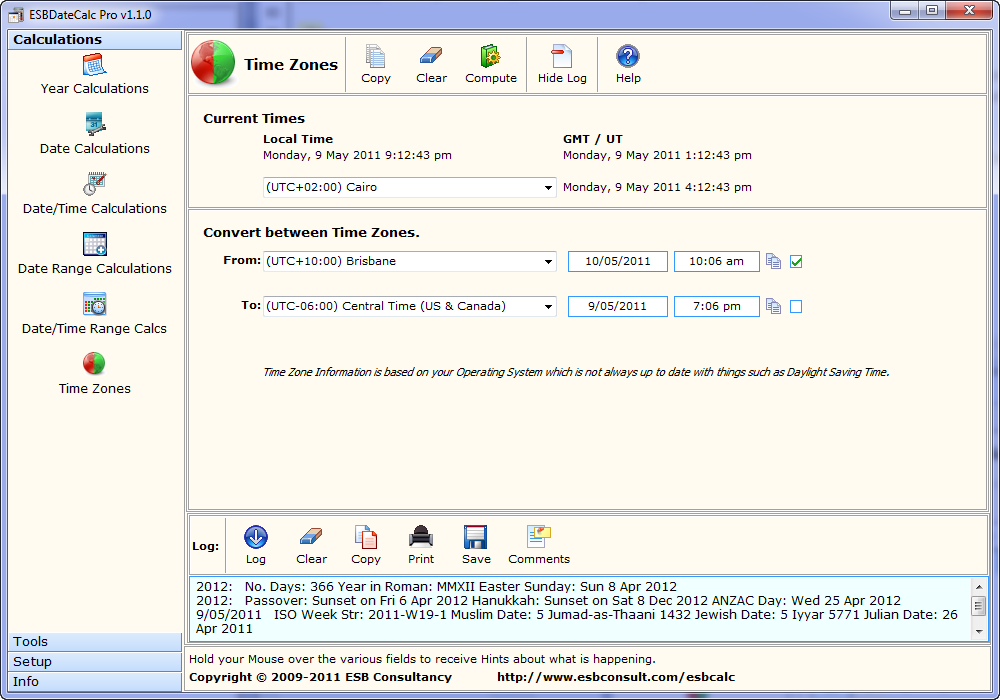Maximize the ESBDateCalc Pro window
Screen dimensions: 1000x700
click(932, 11)
